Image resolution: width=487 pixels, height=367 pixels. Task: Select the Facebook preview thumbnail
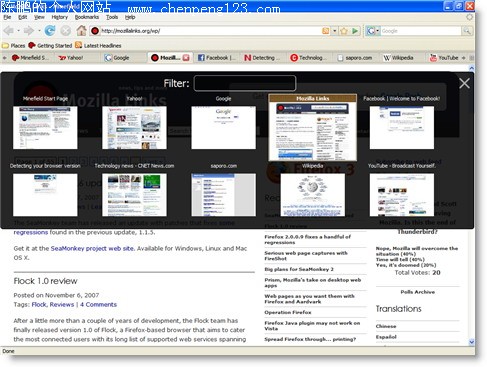(402, 127)
